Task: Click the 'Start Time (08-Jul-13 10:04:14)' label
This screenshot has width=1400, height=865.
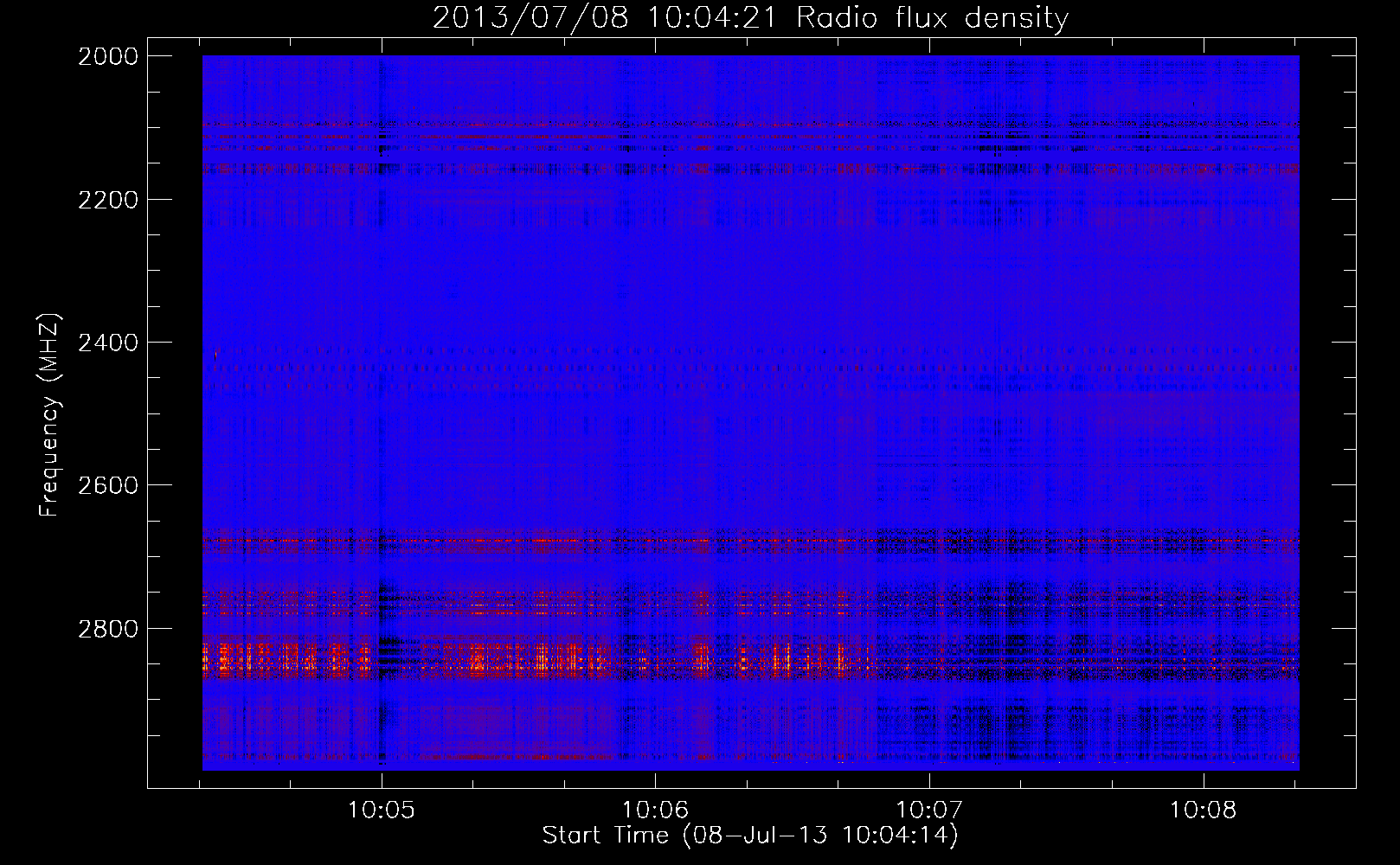Action: pyautogui.click(x=750, y=836)
